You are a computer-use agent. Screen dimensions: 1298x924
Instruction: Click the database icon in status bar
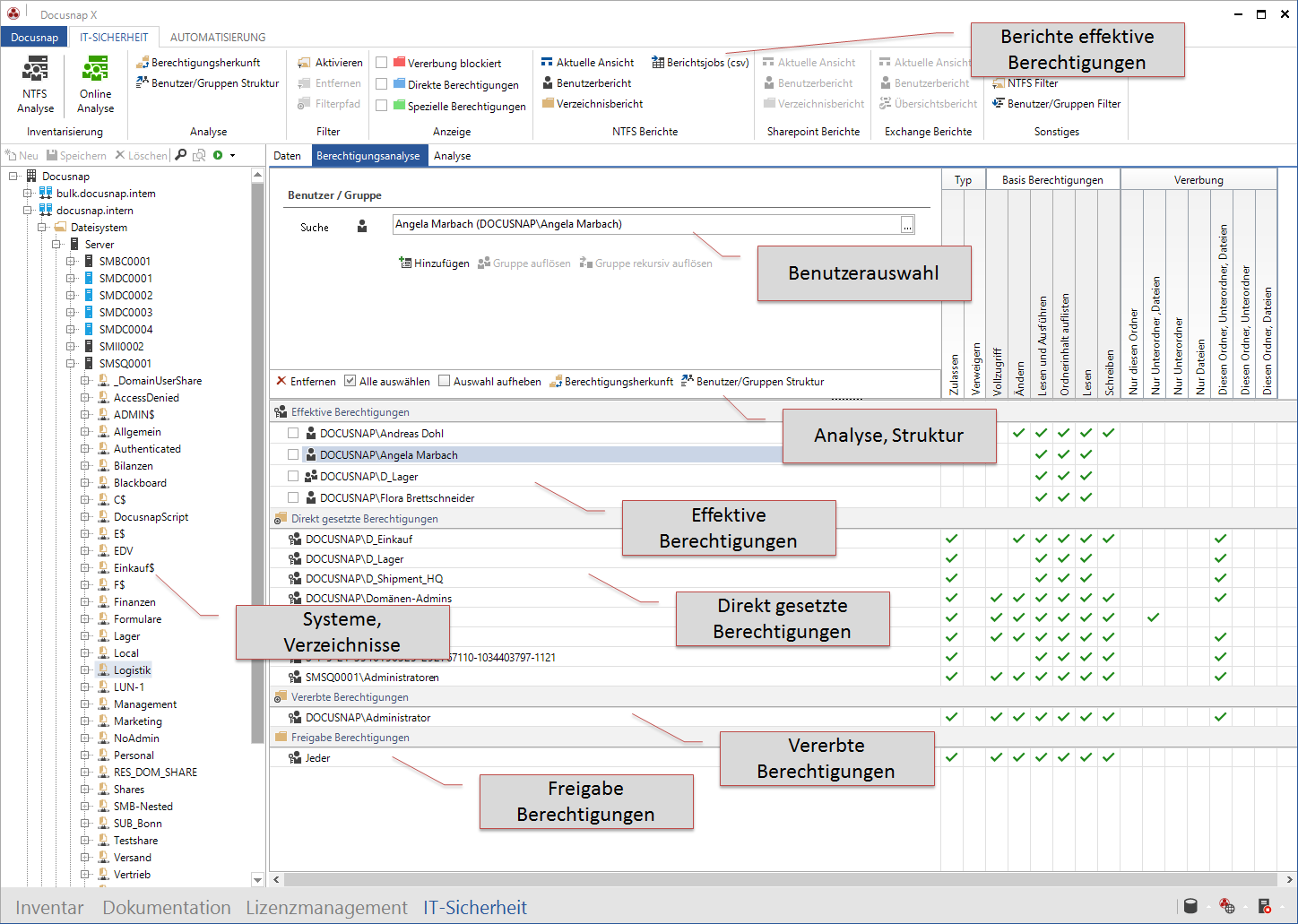coord(1190,906)
